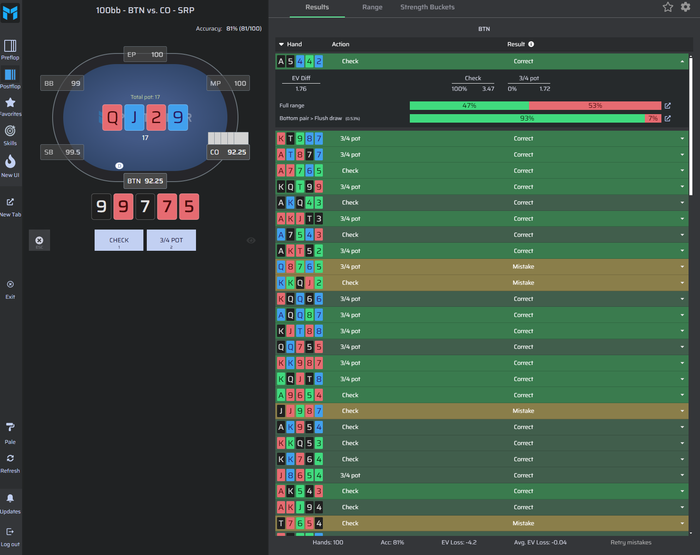Open Bottom pair Flush draw link icon
This screenshot has width=700, height=555.
(x=667, y=118)
